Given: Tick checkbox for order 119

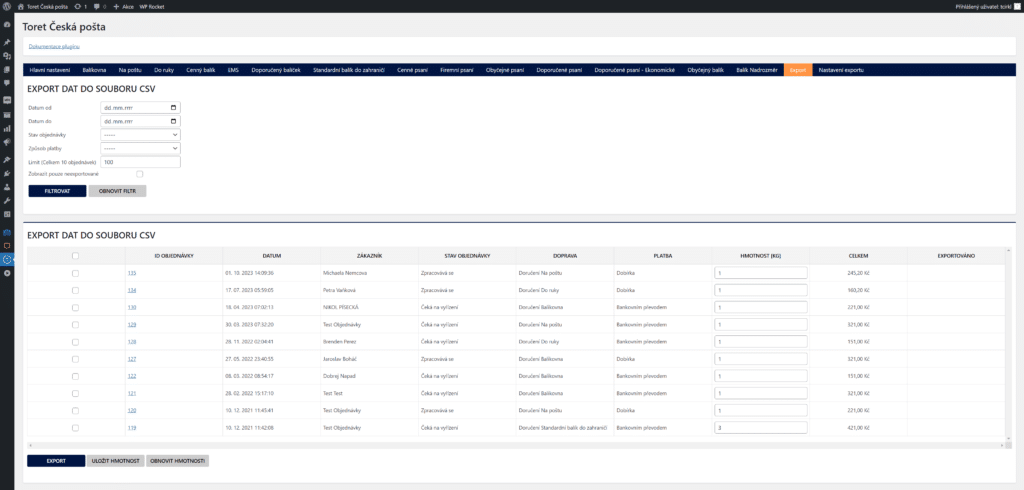Looking at the screenshot, I should pyautogui.click(x=75, y=427).
